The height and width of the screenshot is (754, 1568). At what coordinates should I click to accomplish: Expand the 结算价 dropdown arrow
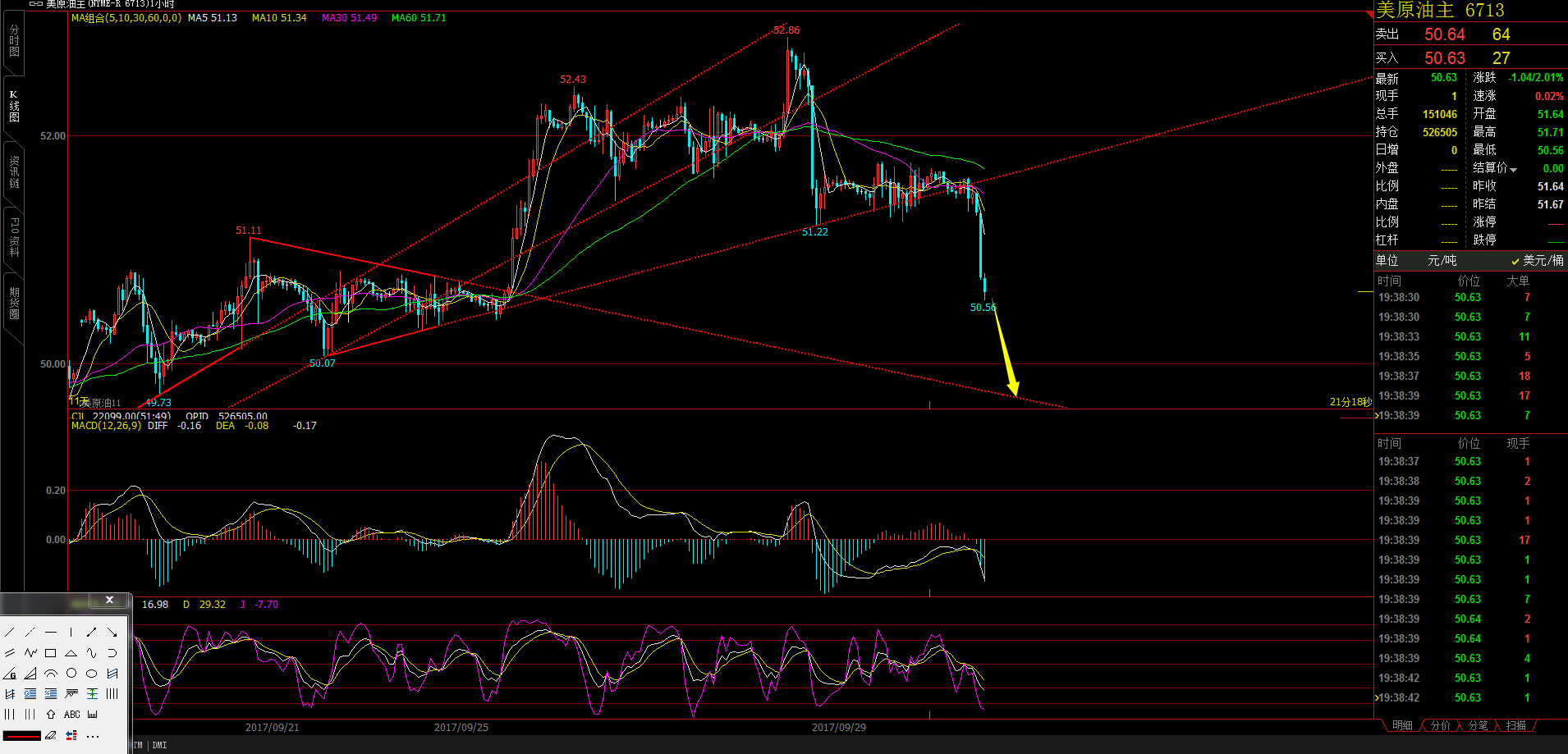[1513, 169]
